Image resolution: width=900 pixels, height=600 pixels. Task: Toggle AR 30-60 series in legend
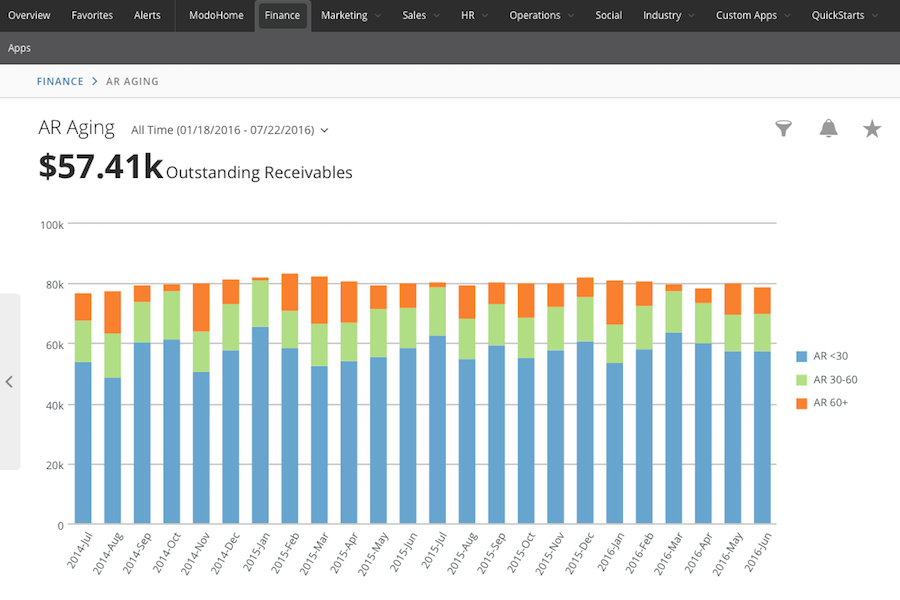[835, 380]
